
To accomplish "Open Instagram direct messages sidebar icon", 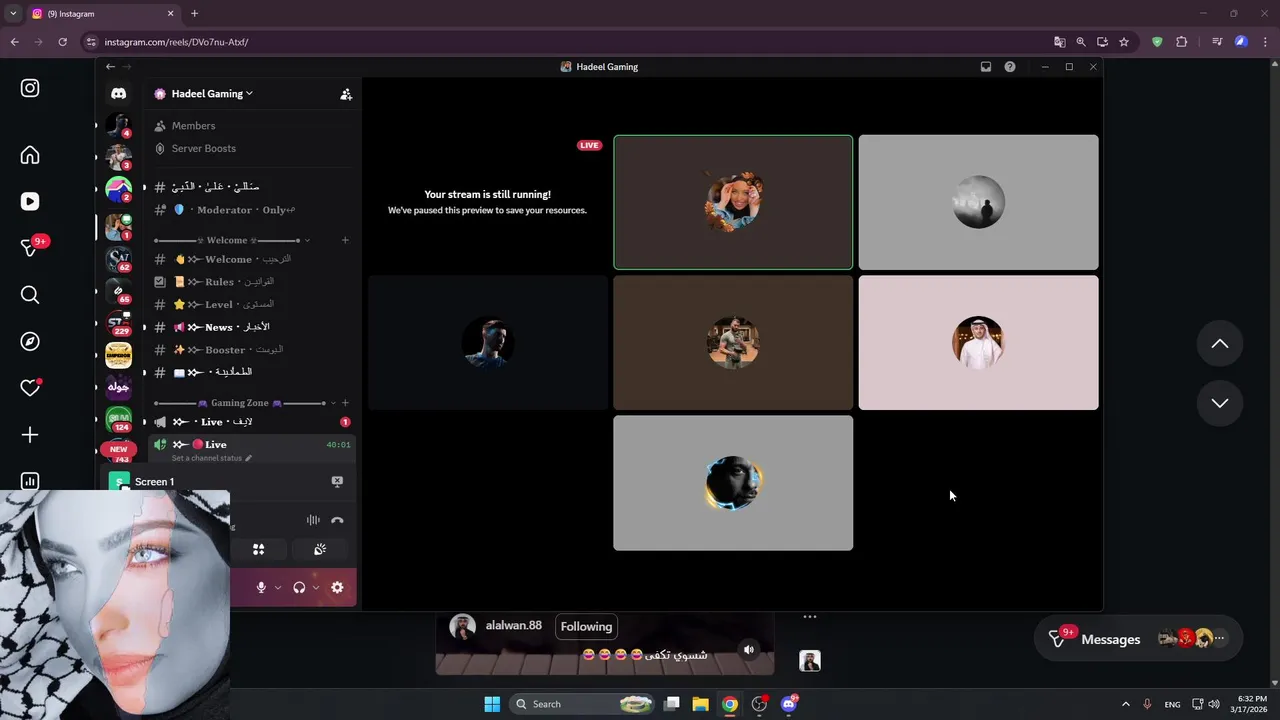I will 30,247.
